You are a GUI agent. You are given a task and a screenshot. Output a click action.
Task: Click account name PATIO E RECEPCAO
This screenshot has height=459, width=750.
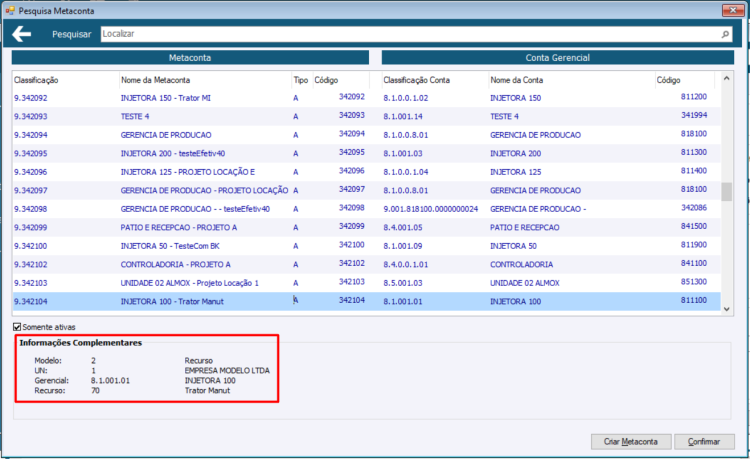[x=524, y=228]
